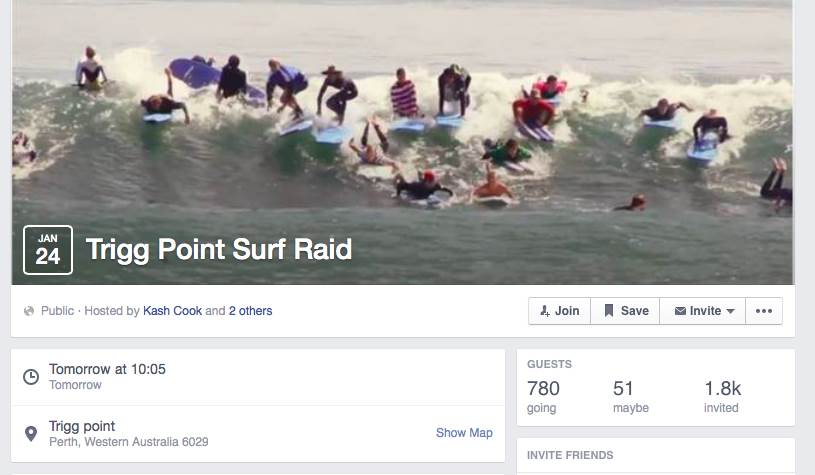
Task: Click the Trigg Point Surf Raid title
Action: pyautogui.click(x=219, y=249)
